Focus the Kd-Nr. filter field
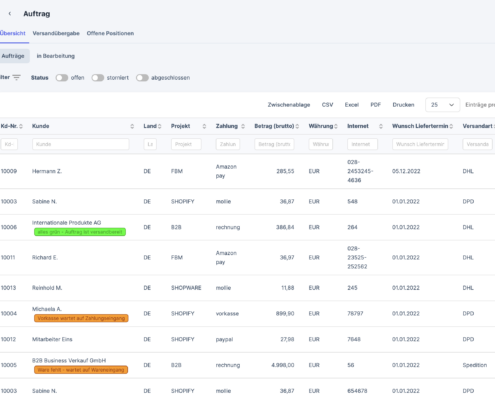This screenshot has width=495, height=400. (9, 144)
